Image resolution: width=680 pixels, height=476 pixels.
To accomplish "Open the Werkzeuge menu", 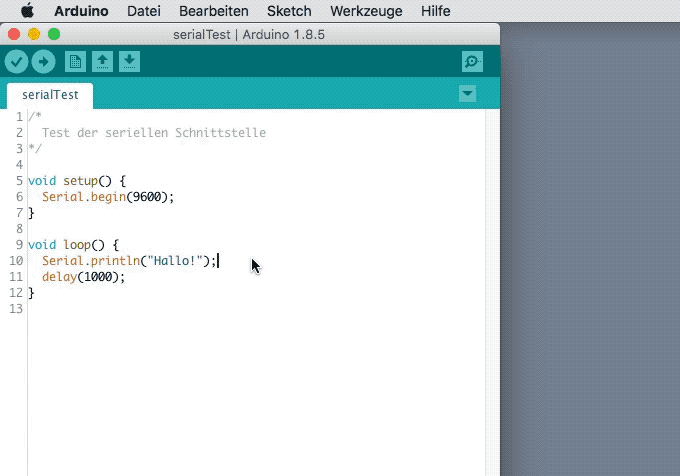I will click(x=366, y=11).
